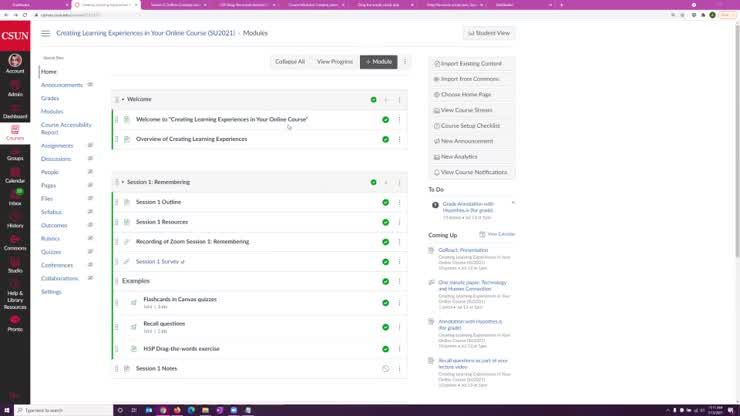Collapse the Welcome module arrow
740x416 pixels.
tap(123, 100)
